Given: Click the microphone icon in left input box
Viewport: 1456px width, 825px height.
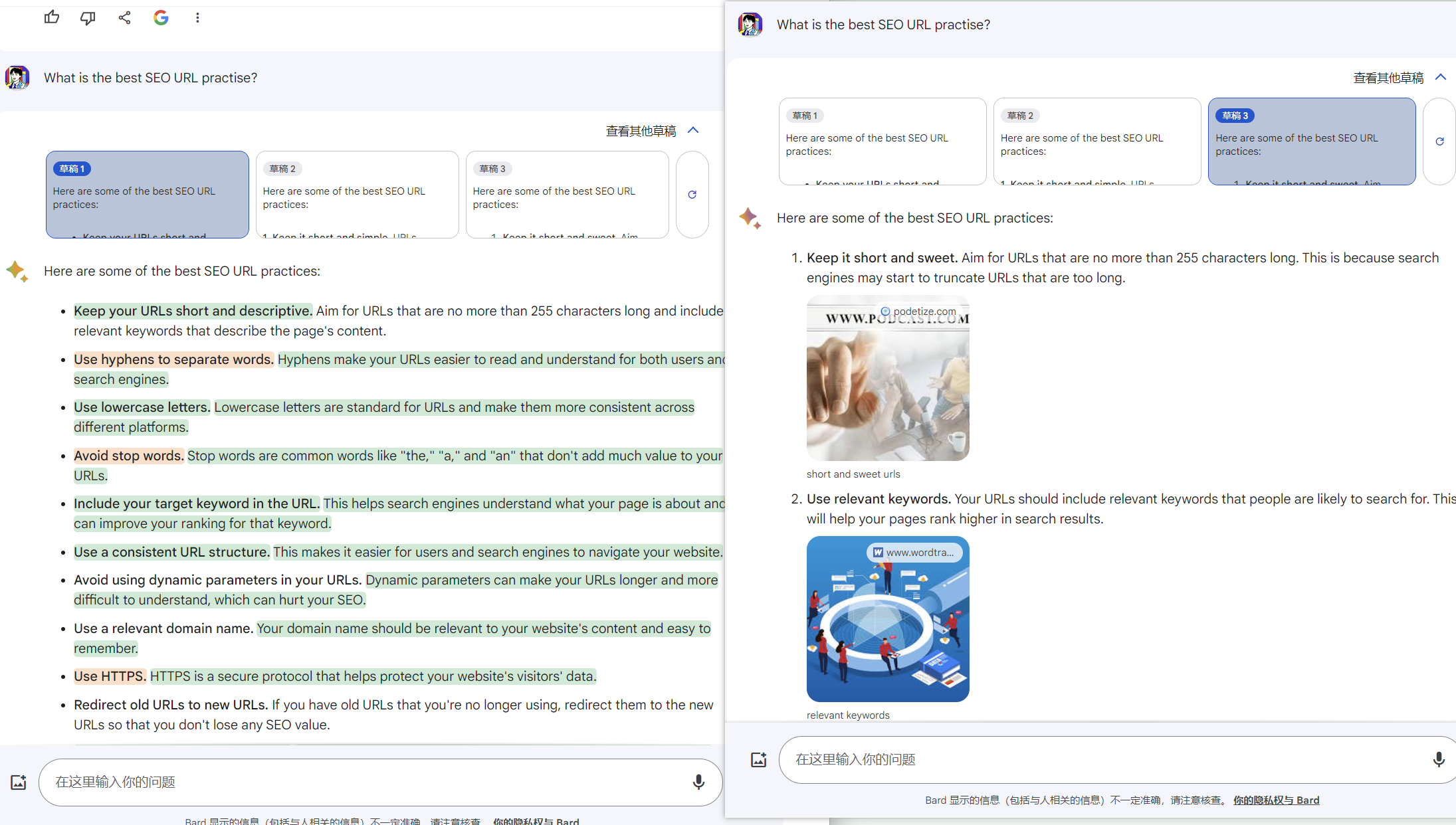Looking at the screenshot, I should pyautogui.click(x=698, y=782).
